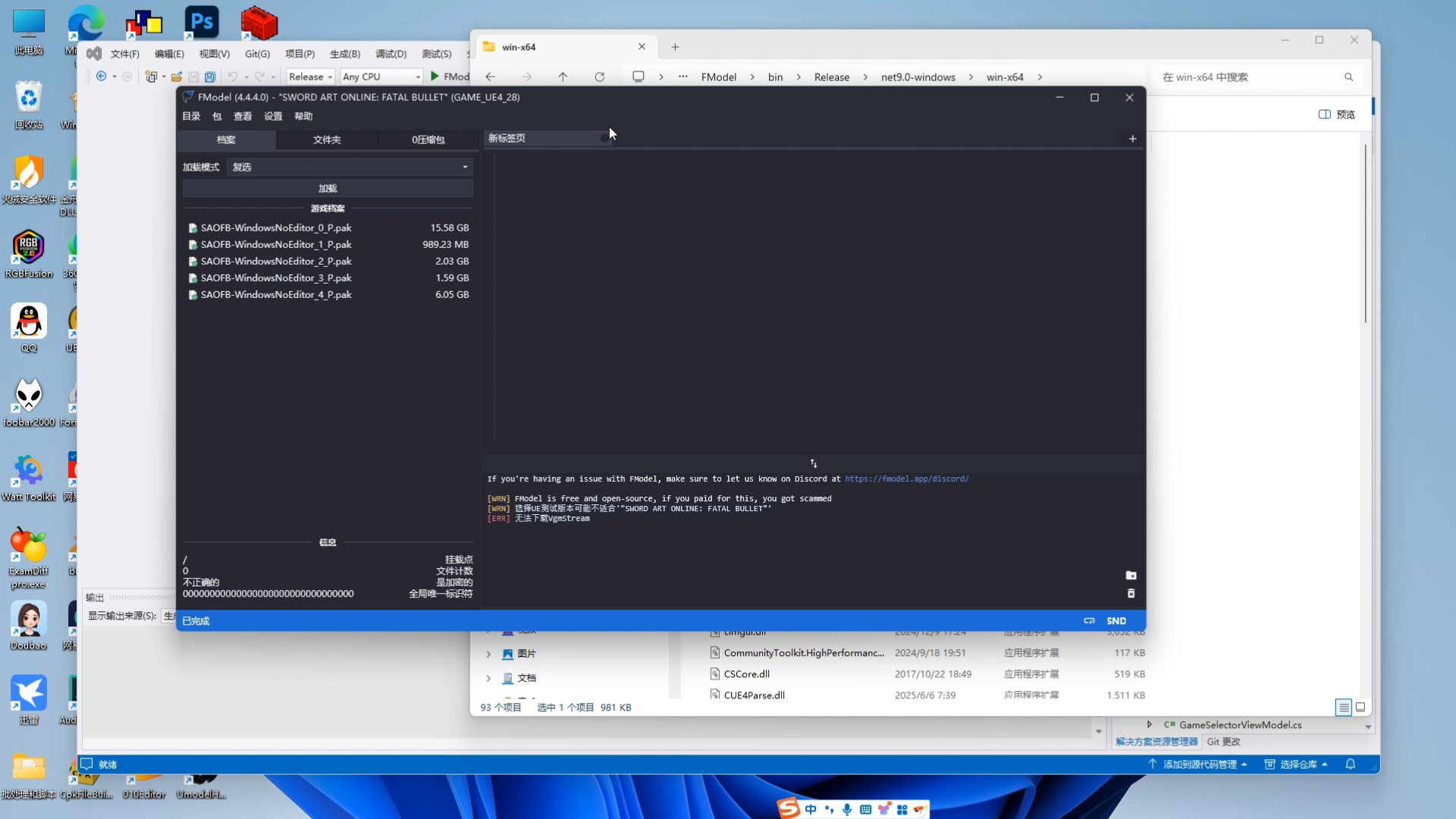The height and width of the screenshot is (819, 1456).
Task: Open the 加载模式 loading mode dropdown
Action: tap(350, 167)
